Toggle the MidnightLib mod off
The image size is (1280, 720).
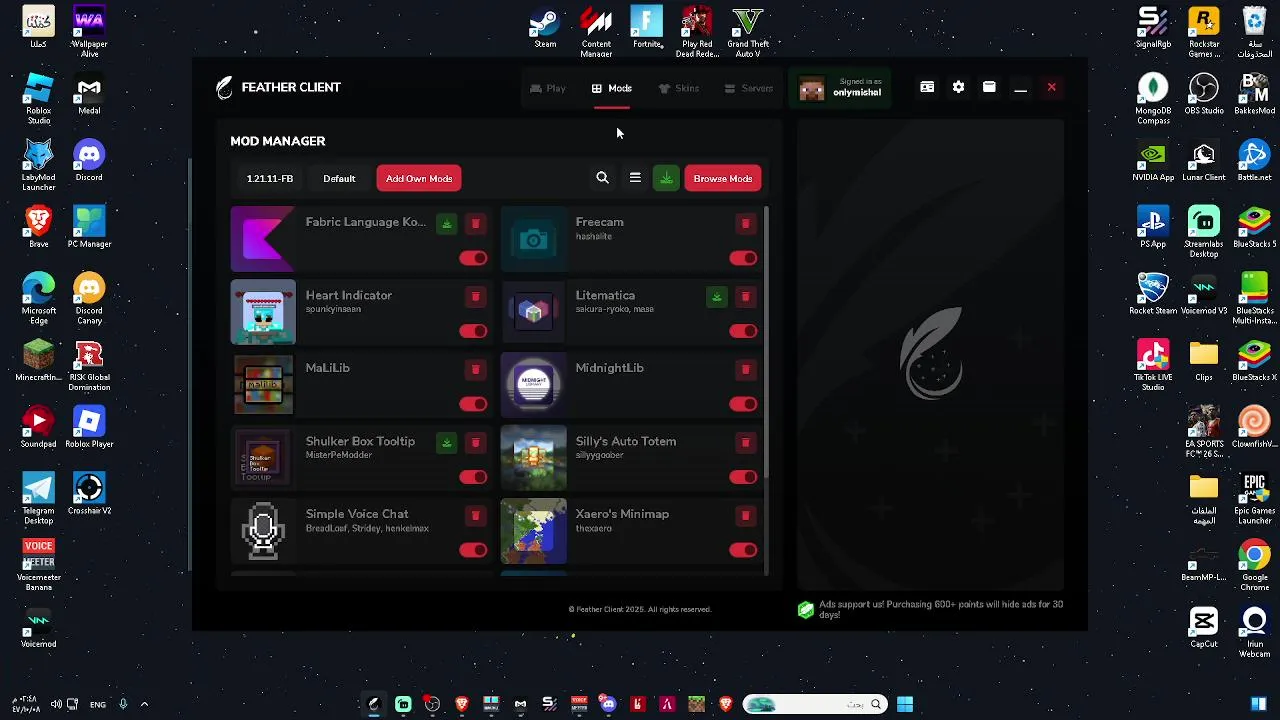tap(743, 404)
